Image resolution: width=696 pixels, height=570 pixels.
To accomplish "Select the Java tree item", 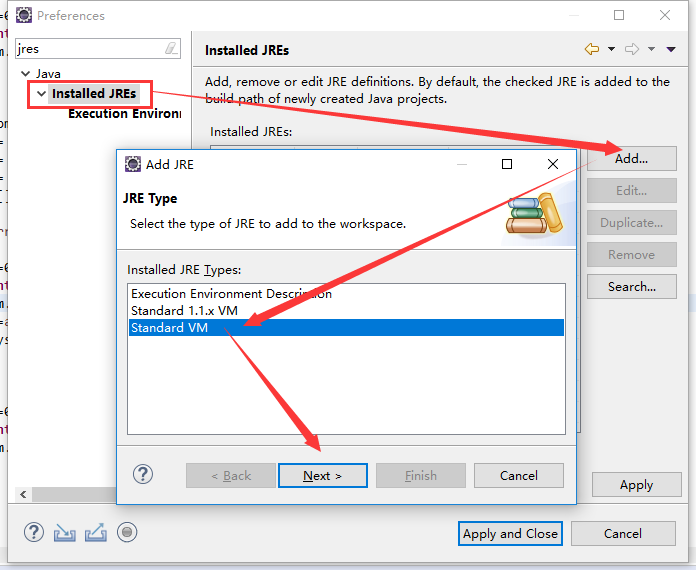I will [48, 74].
